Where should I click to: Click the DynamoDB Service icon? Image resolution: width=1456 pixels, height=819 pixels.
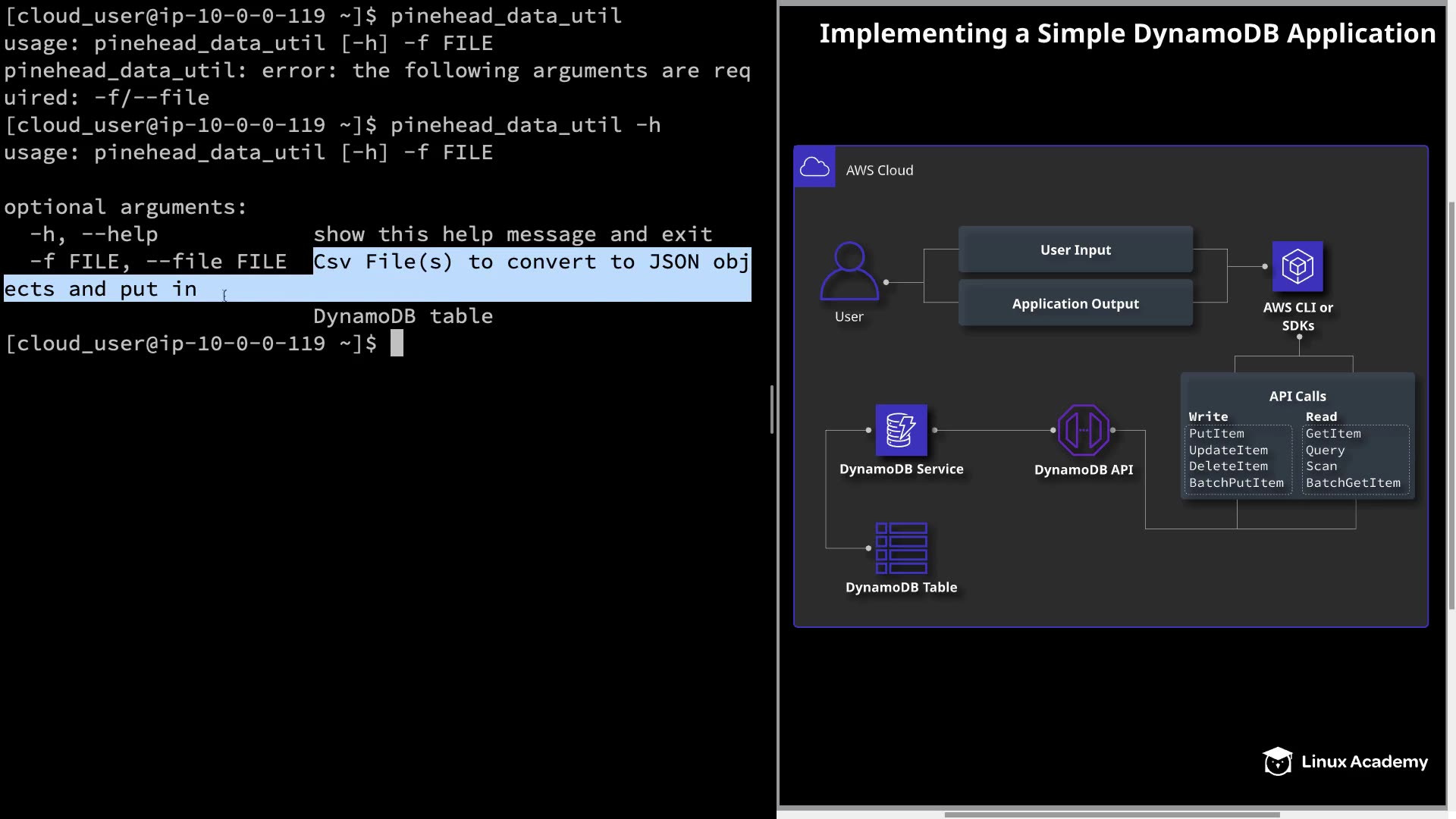click(901, 430)
